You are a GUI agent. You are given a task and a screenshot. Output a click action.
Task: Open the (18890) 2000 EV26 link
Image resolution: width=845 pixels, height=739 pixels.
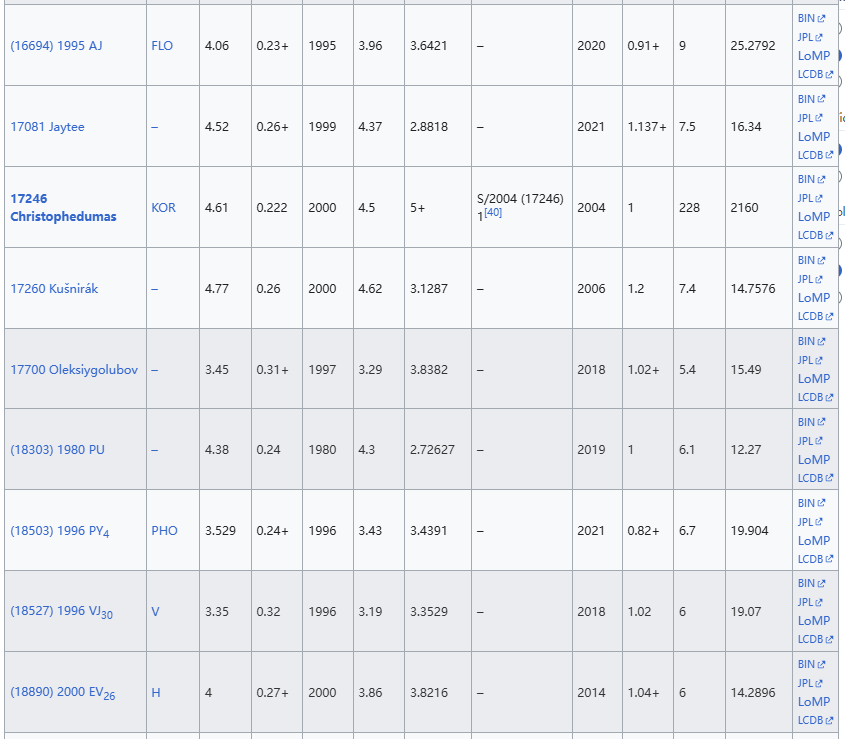click(62, 693)
